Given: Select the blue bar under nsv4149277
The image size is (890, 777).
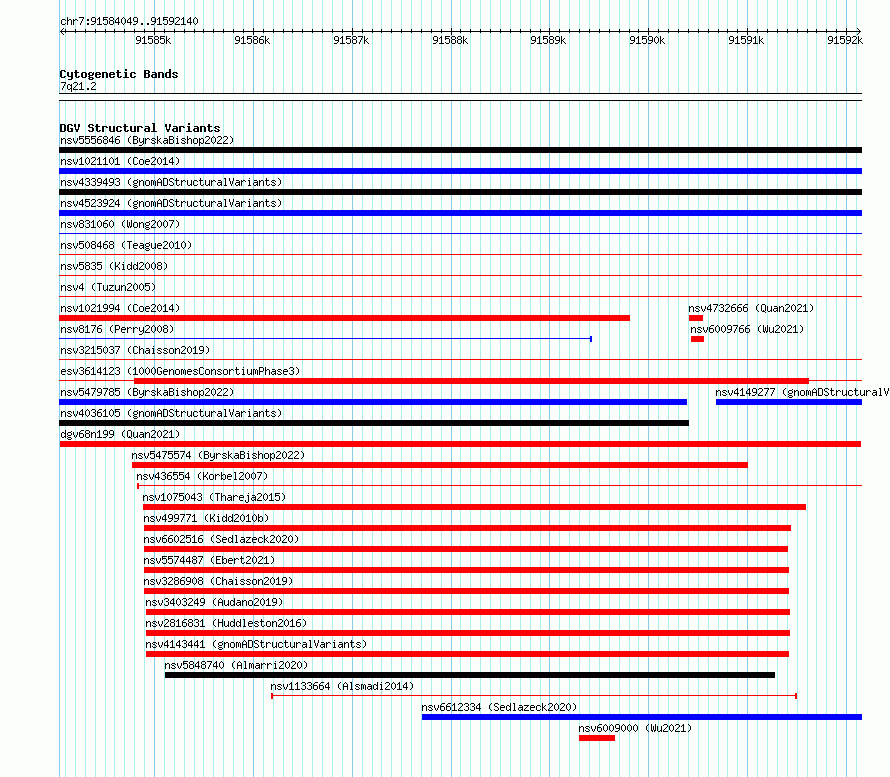Looking at the screenshot, I should (789, 402).
